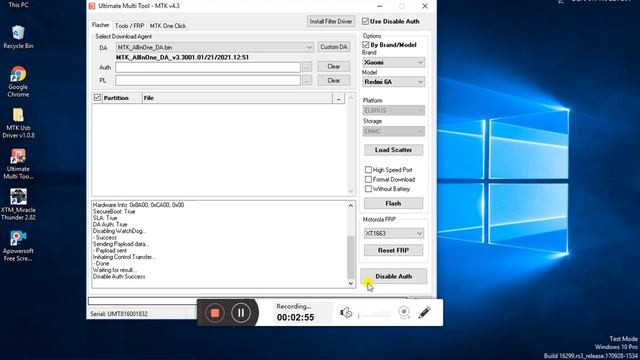Click inside the PL path input field

click(x=208, y=80)
